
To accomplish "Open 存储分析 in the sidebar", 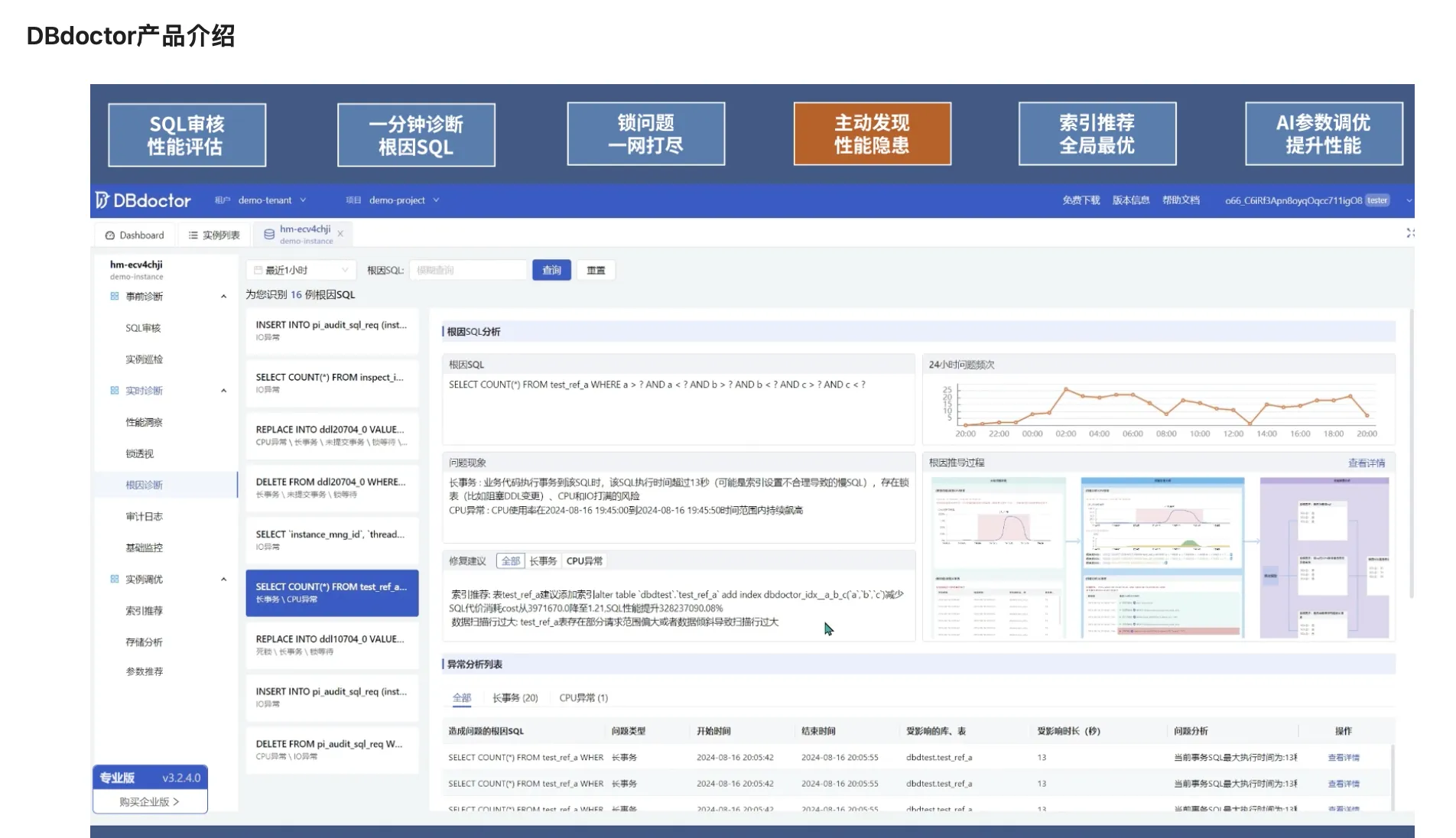I will (144, 641).
